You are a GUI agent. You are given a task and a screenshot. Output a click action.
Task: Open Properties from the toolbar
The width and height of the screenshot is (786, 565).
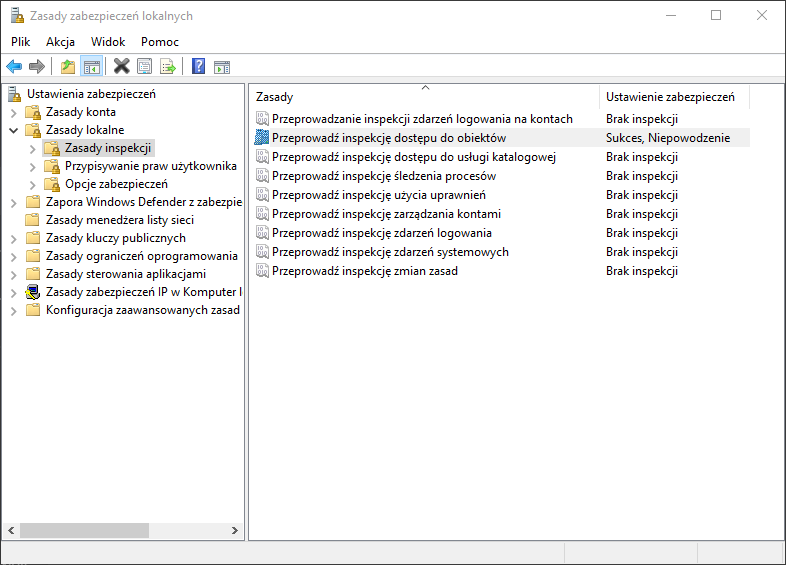point(145,67)
